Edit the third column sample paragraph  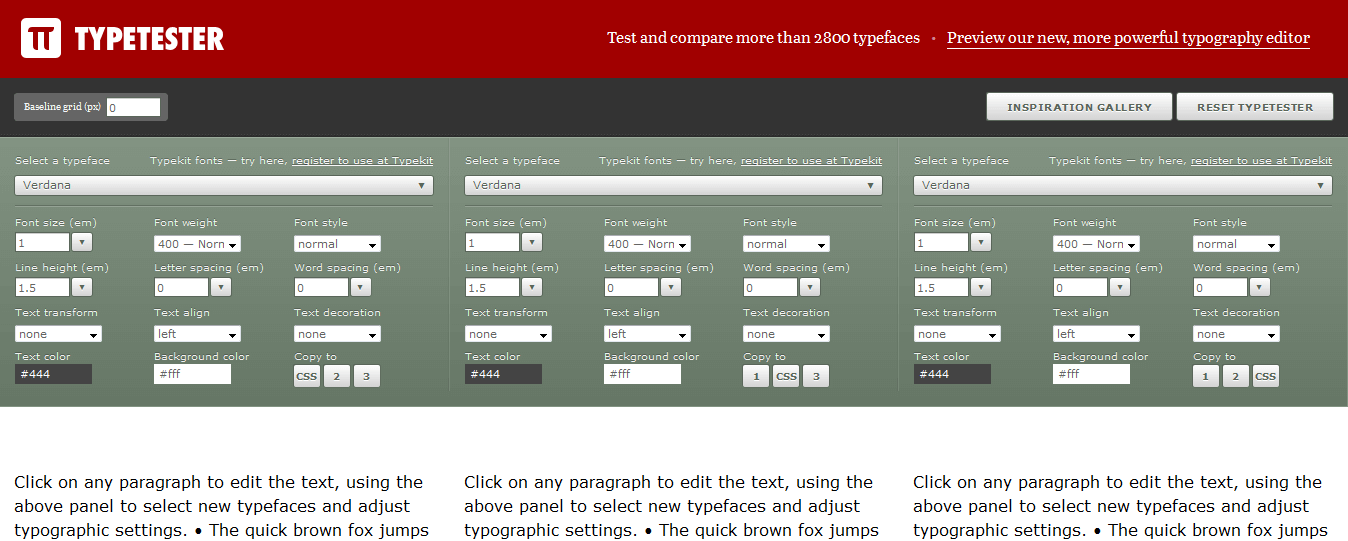point(1120,506)
